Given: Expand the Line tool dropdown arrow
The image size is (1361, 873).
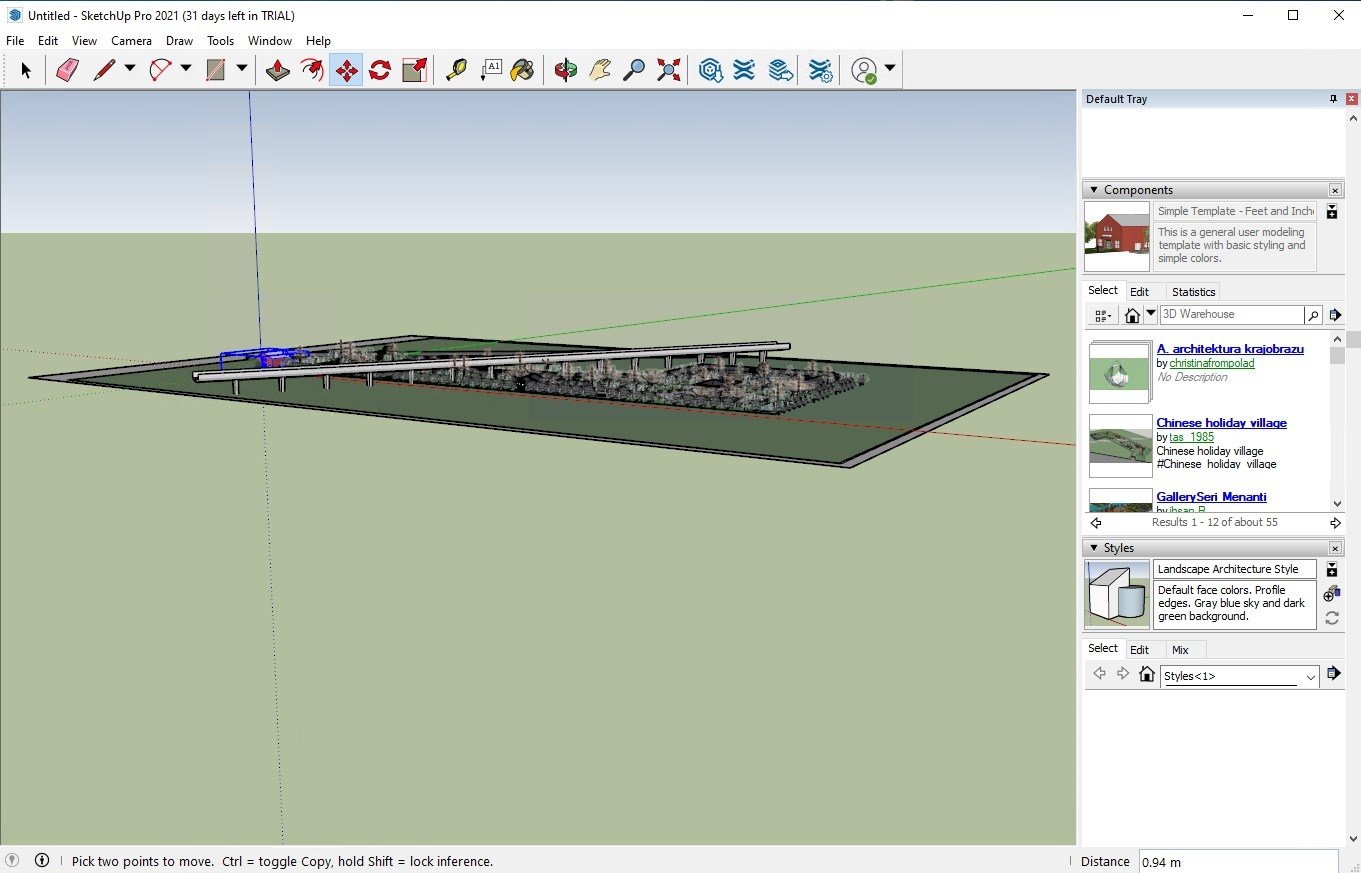Looking at the screenshot, I should click(x=130, y=69).
